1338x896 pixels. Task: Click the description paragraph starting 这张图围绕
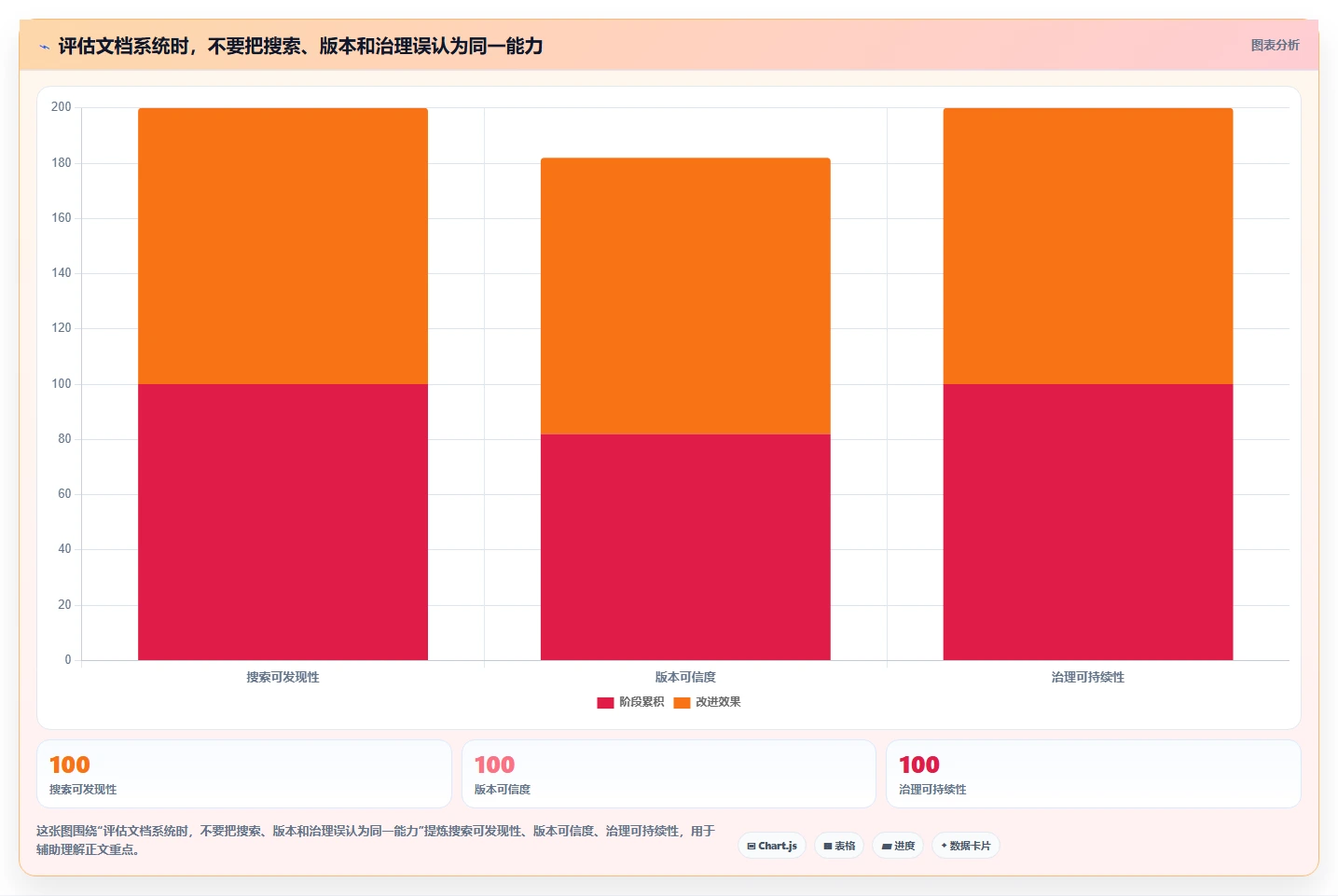[x=376, y=840]
